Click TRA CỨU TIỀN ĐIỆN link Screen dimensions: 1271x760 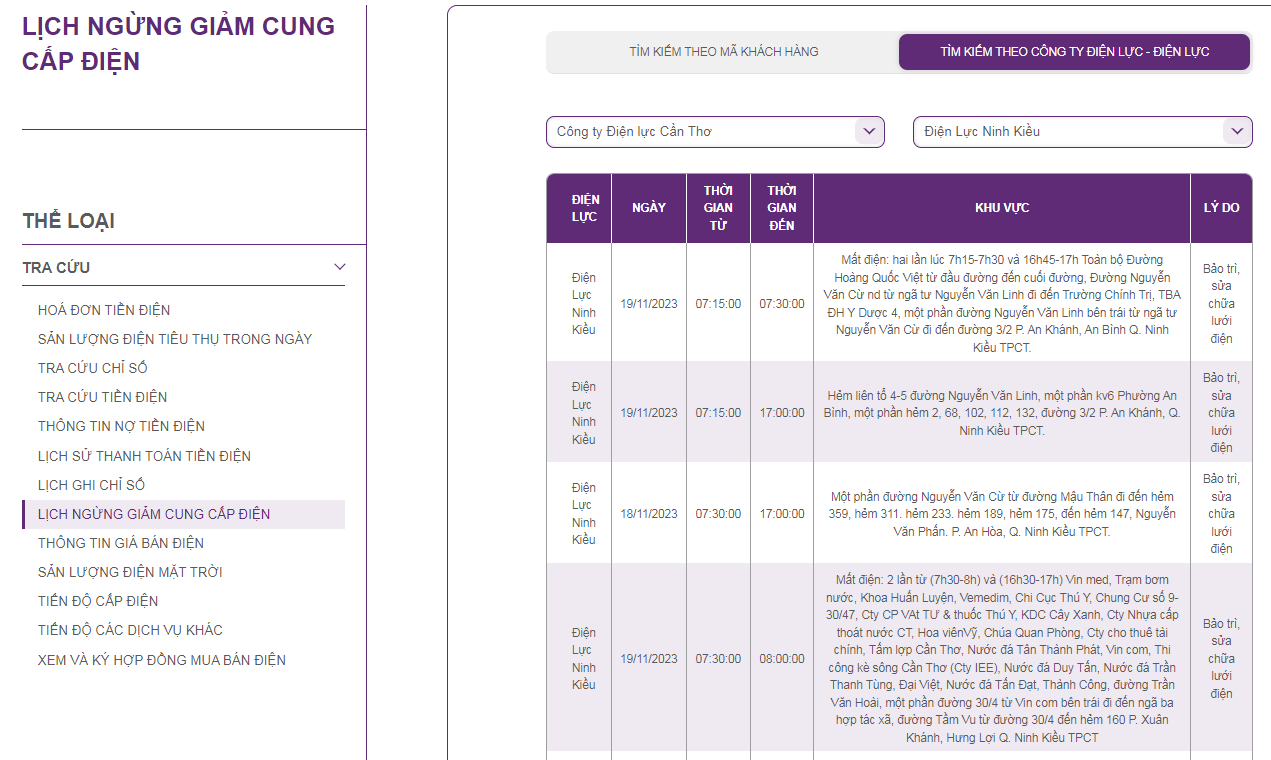pyautogui.click(x=103, y=397)
